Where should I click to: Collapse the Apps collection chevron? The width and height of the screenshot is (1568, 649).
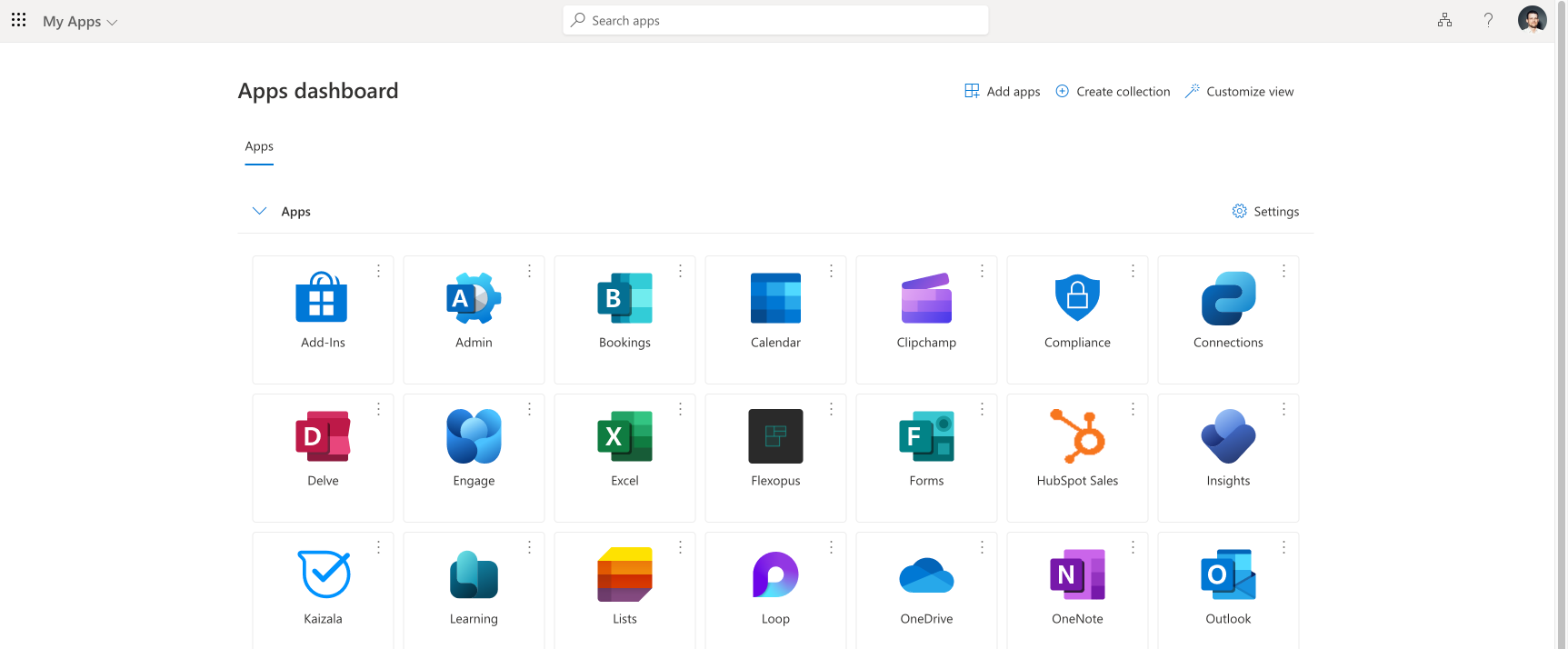(259, 211)
